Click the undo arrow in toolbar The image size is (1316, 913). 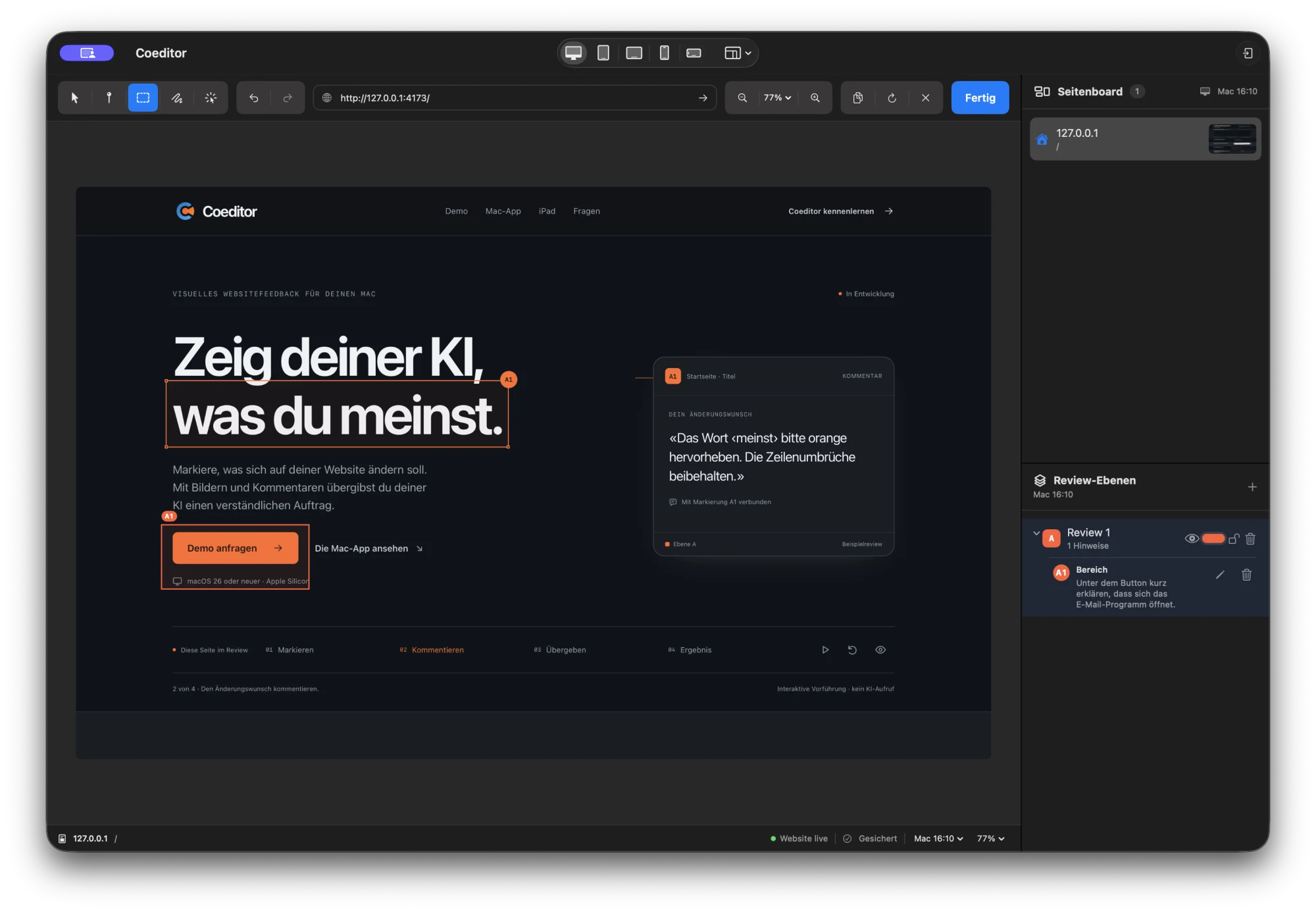(x=254, y=97)
